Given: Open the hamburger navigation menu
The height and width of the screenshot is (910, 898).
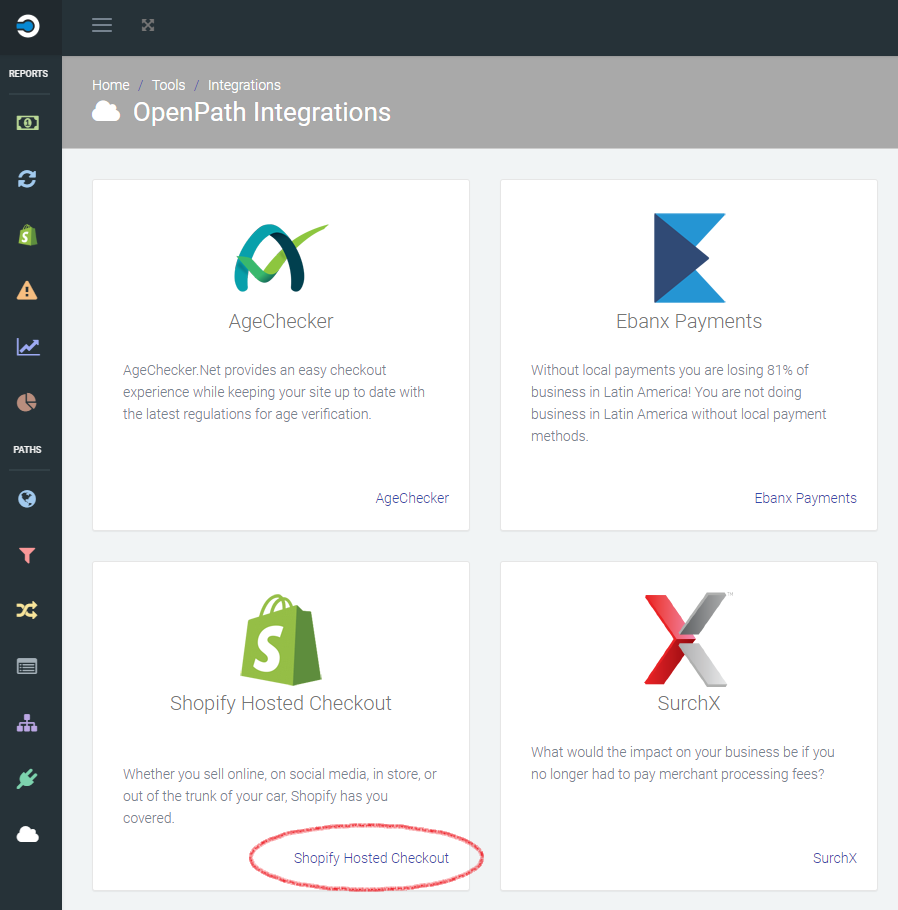Looking at the screenshot, I should [x=101, y=24].
